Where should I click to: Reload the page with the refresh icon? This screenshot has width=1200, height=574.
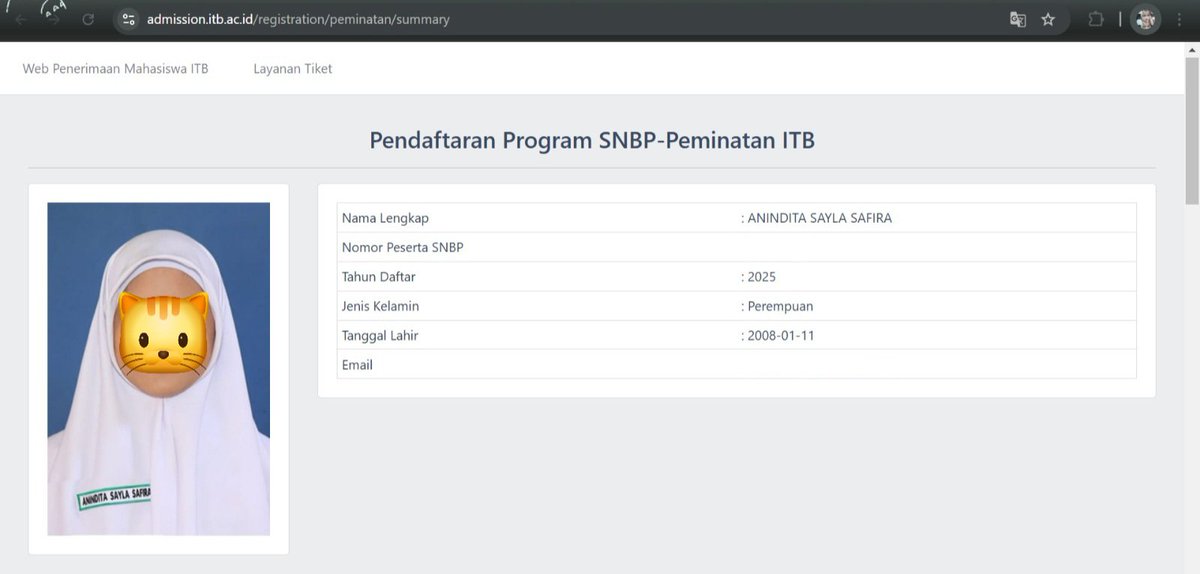[88, 19]
